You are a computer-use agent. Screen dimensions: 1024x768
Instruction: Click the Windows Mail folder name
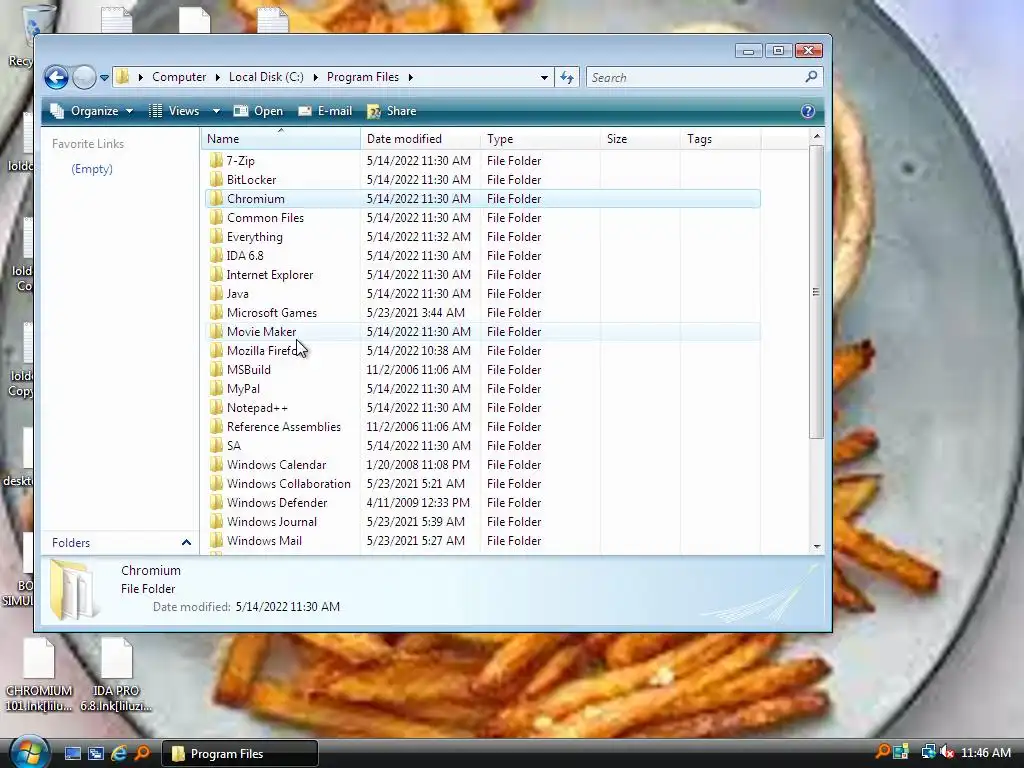pyautogui.click(x=264, y=540)
